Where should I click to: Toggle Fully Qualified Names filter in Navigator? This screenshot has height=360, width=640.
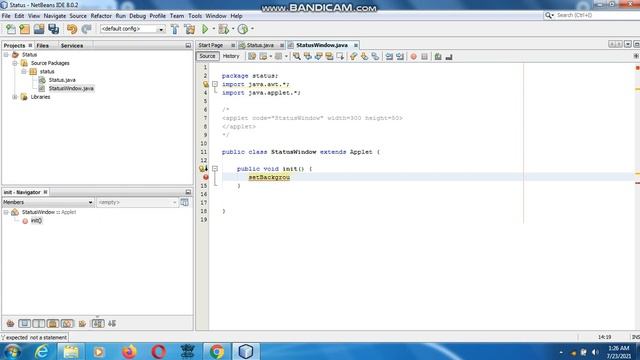pyautogui.click(x=82, y=324)
